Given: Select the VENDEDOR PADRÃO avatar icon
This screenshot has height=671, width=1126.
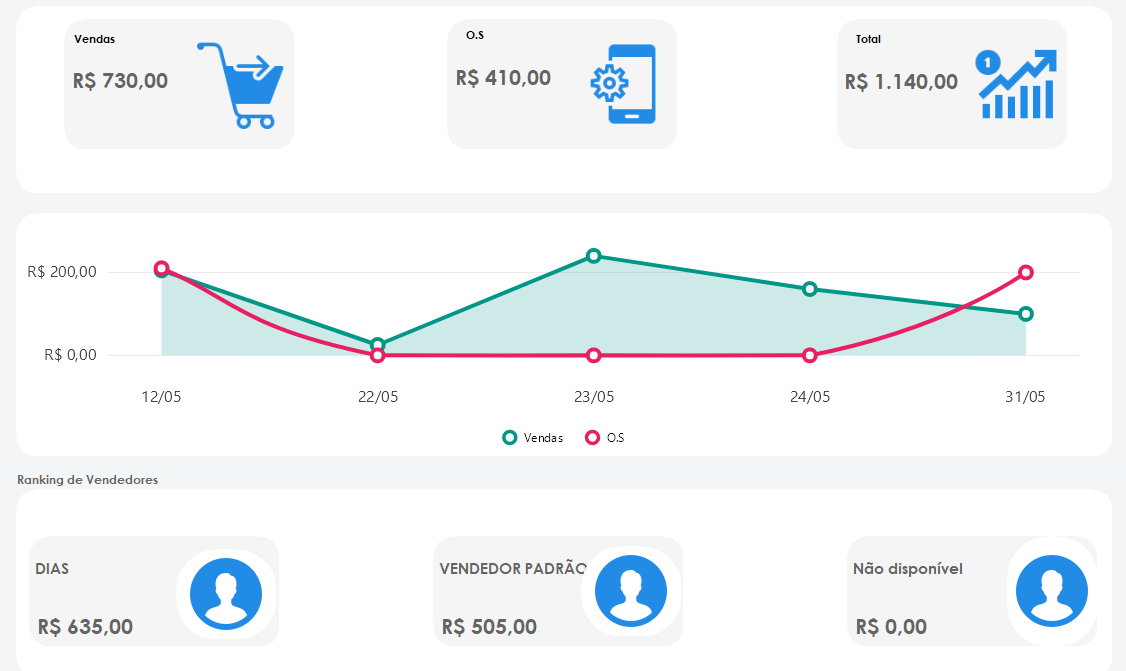Looking at the screenshot, I should [x=631, y=591].
